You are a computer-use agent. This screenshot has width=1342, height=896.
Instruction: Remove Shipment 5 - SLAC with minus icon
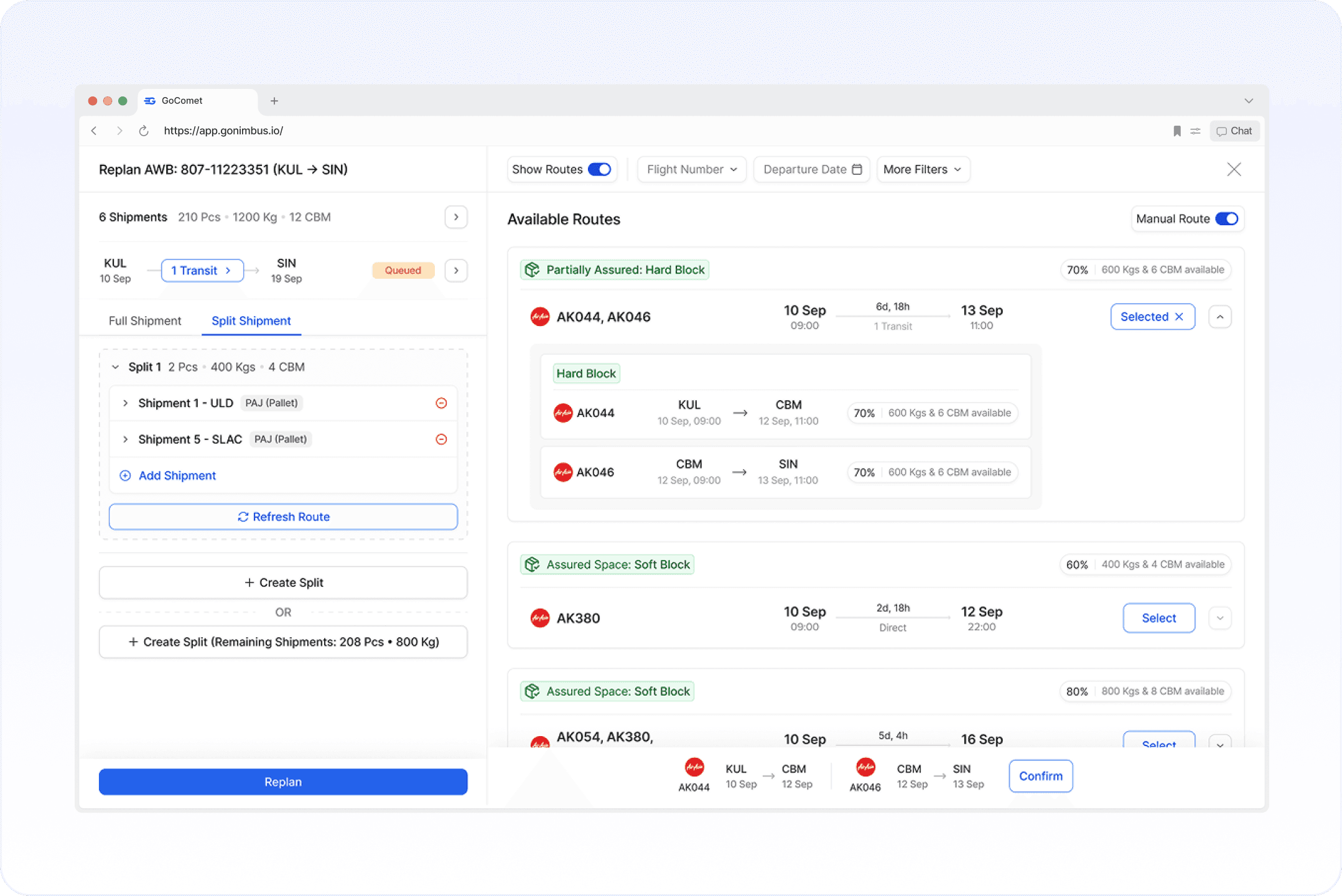tap(441, 439)
